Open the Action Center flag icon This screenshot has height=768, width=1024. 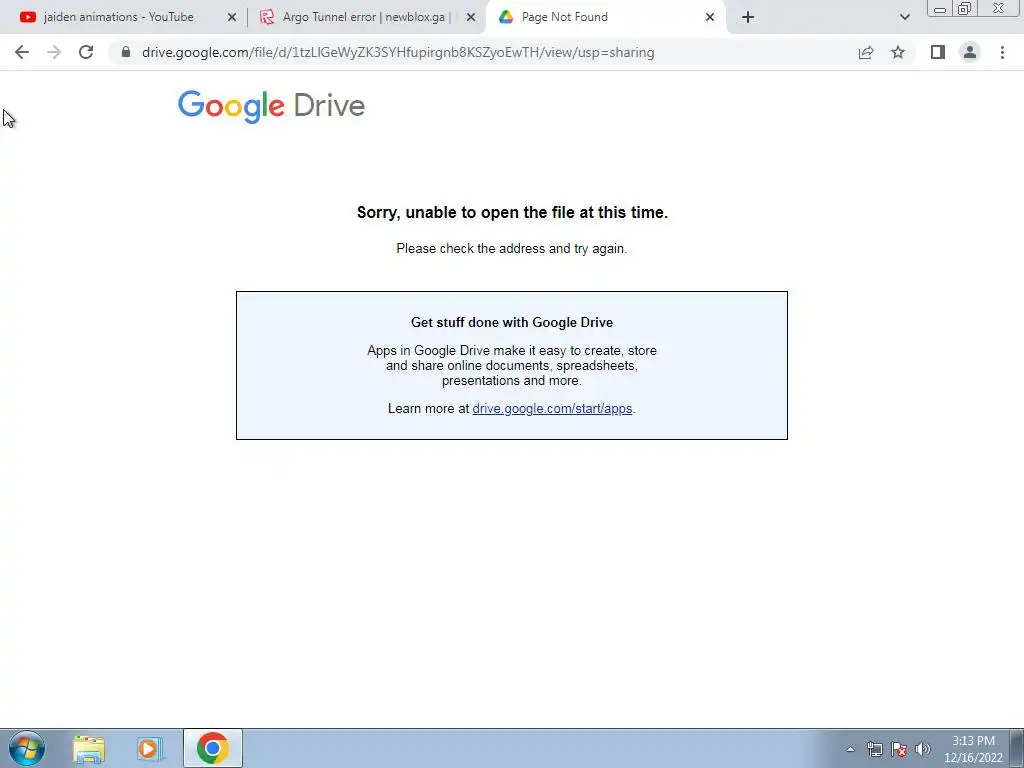pyautogui.click(x=899, y=749)
